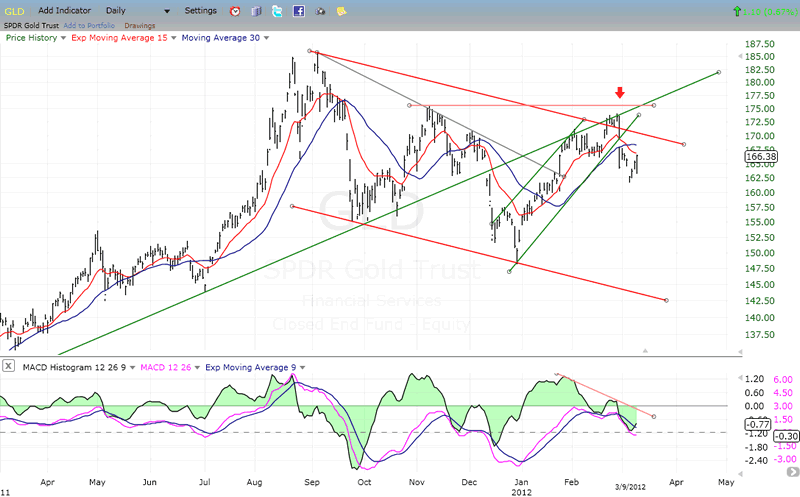The height and width of the screenshot is (497, 800).
Task: Click the red down arrow marker on chart
Action: (x=620, y=95)
